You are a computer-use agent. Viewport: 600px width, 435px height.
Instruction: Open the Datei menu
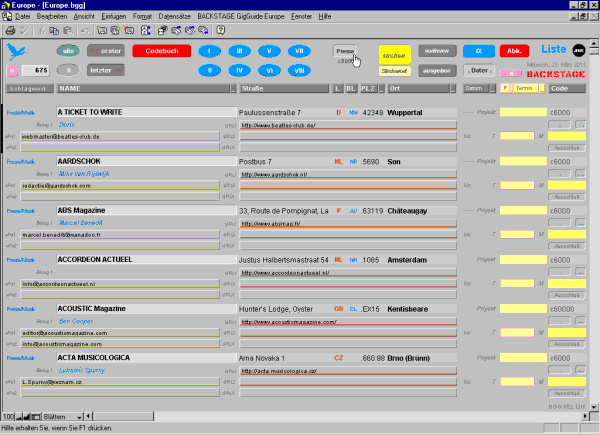pos(23,16)
